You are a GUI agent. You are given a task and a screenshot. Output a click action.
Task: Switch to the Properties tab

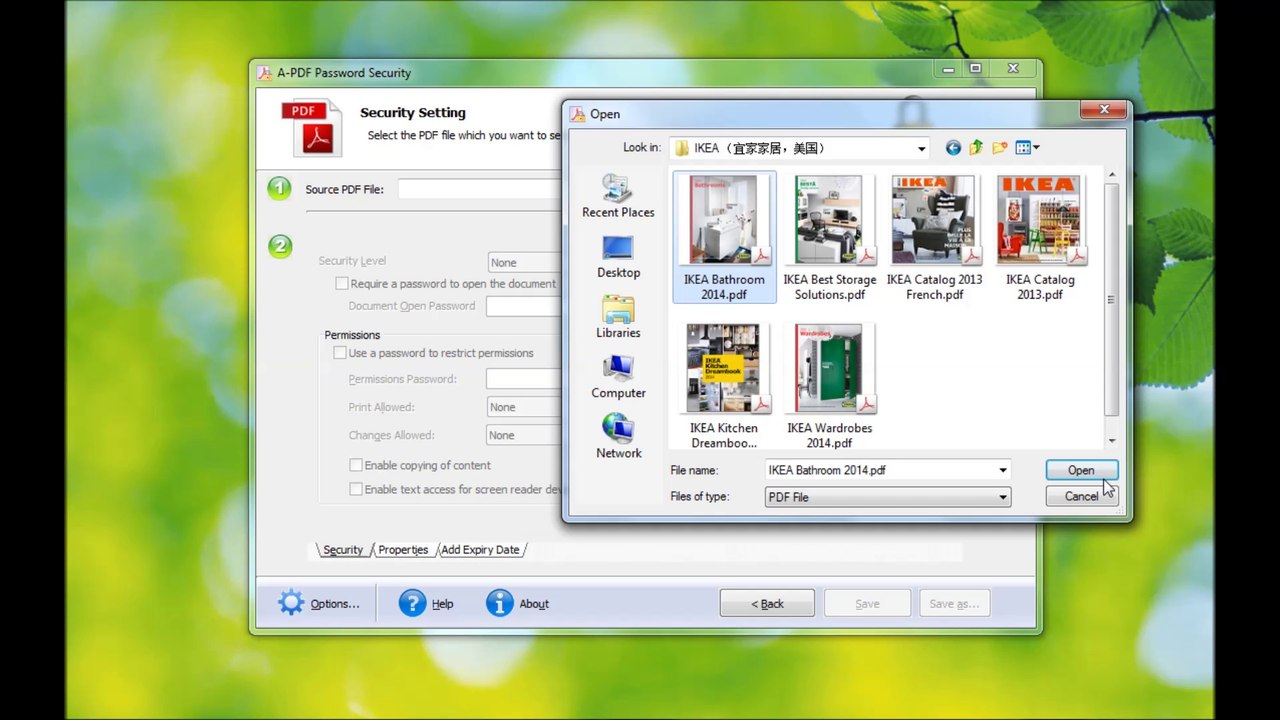(x=403, y=550)
